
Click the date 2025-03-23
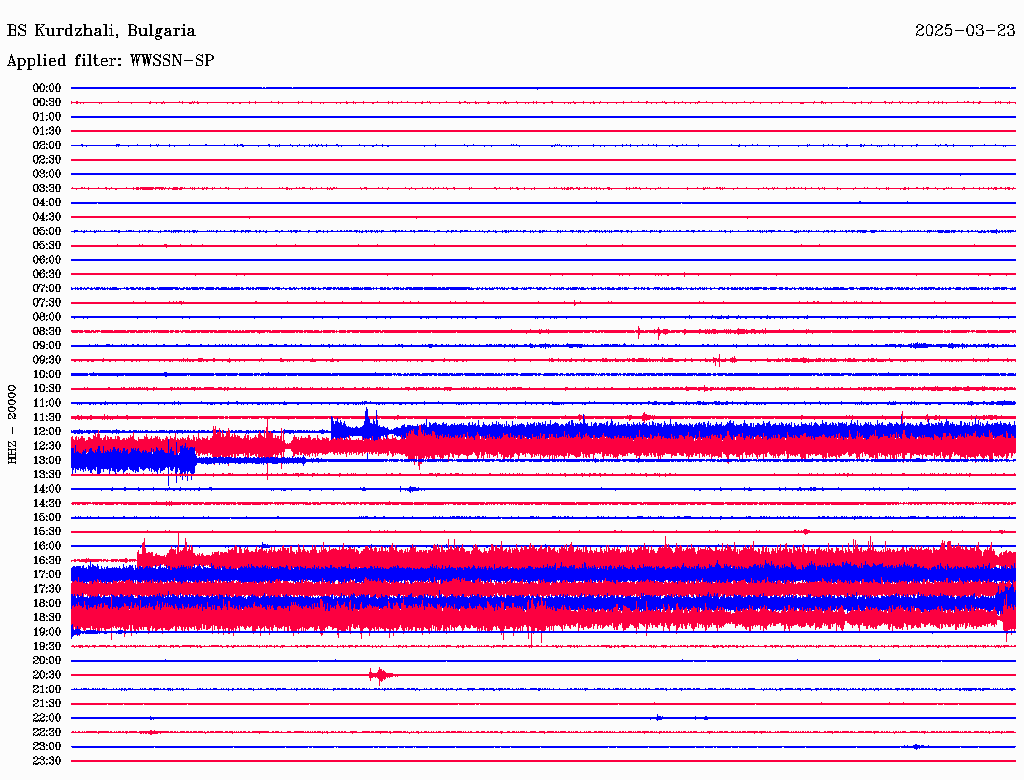[x=965, y=31]
